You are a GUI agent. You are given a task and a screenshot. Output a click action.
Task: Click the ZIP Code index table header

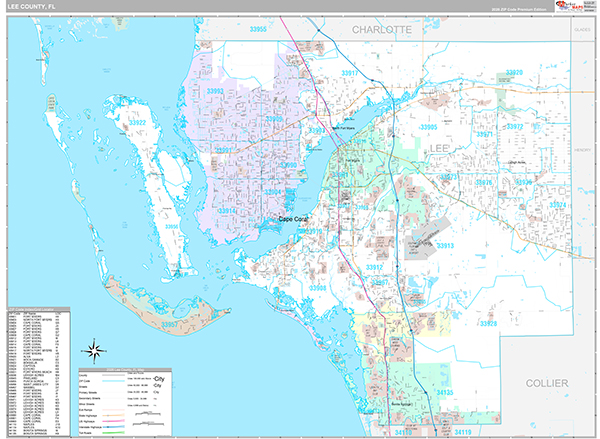39,309
